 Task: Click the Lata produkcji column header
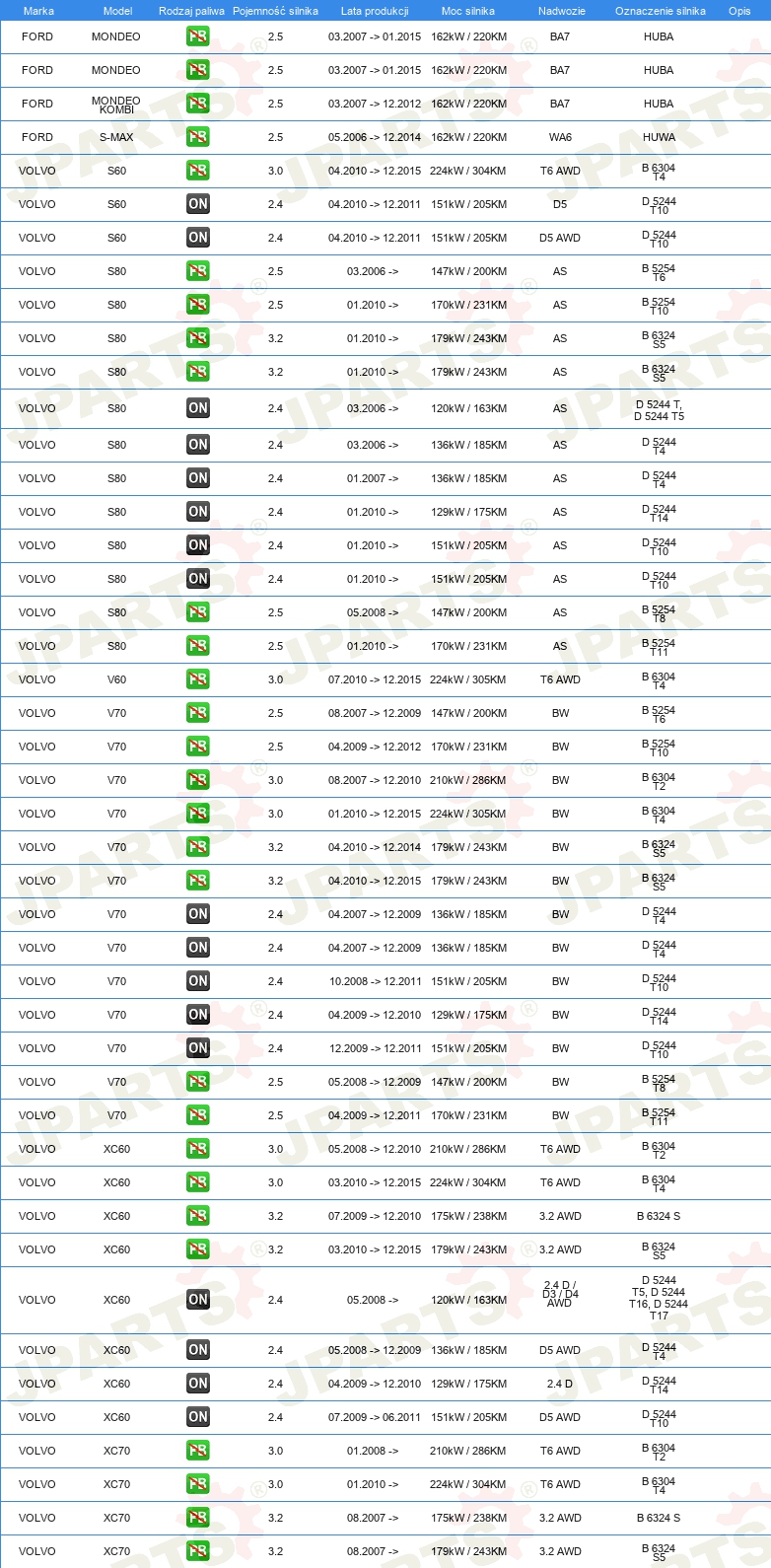(375, 11)
